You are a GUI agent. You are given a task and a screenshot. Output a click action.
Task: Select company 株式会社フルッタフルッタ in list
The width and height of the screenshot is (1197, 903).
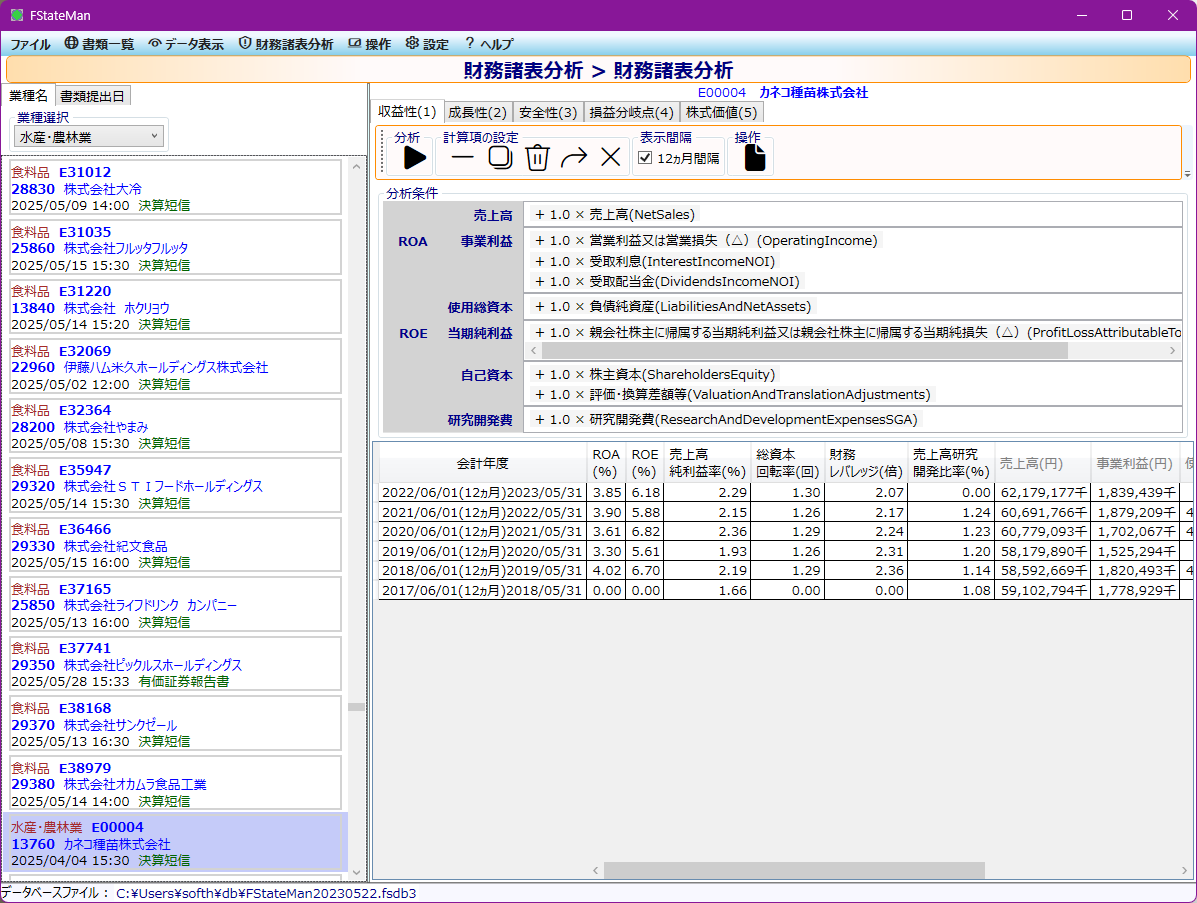coord(175,248)
